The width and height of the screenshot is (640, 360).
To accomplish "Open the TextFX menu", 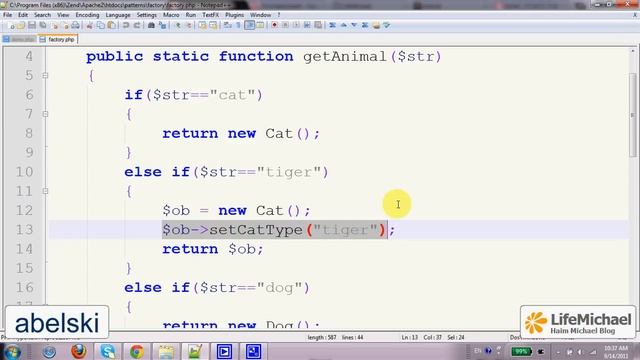I will (211, 15).
